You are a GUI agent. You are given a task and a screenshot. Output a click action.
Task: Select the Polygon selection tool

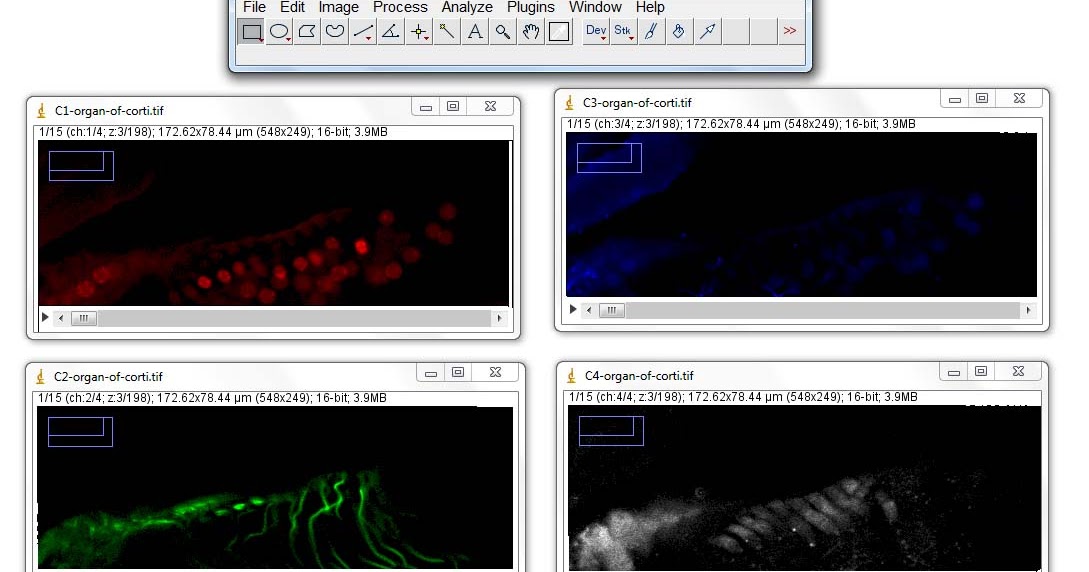click(307, 31)
